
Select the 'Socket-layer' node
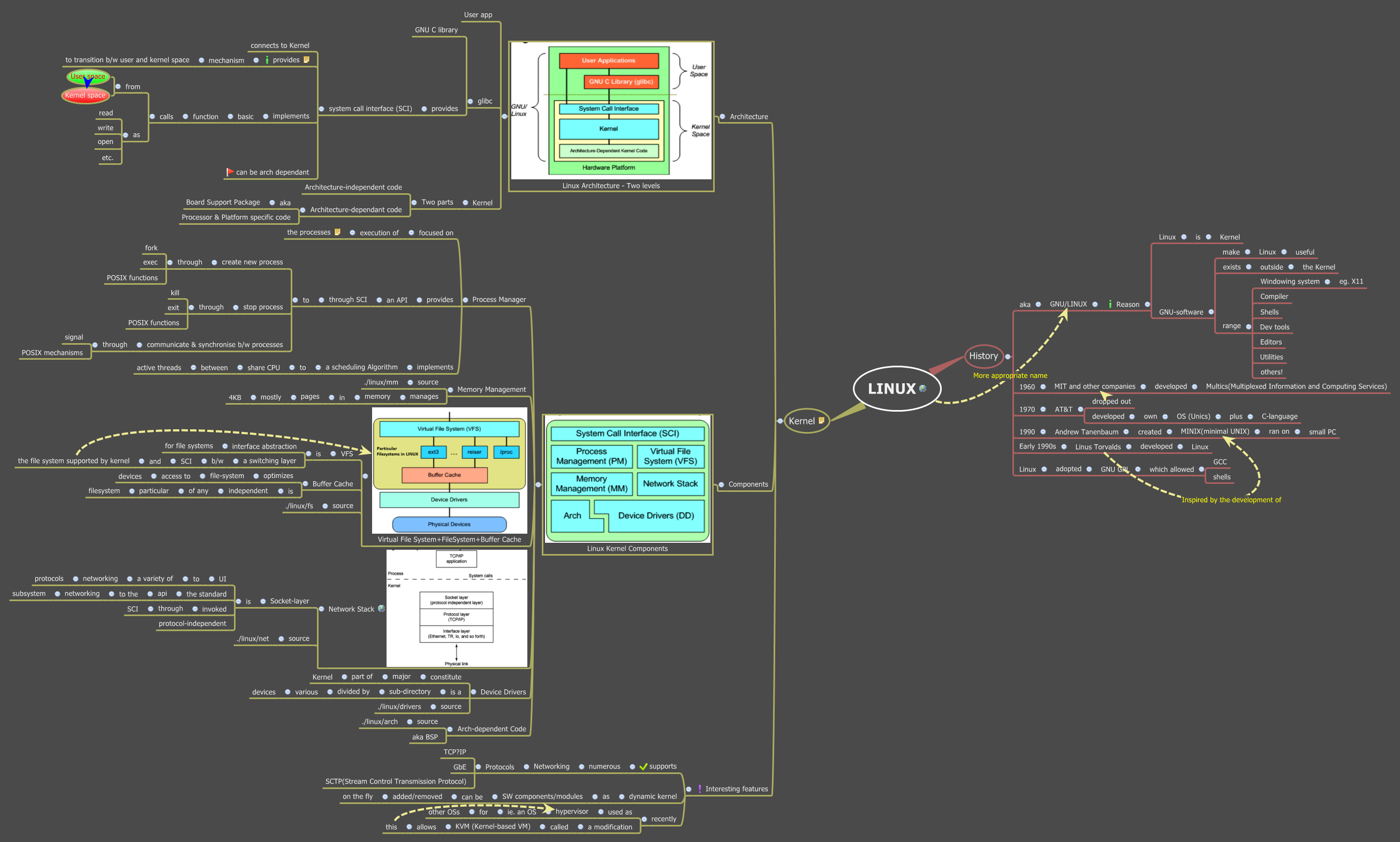coord(290,601)
